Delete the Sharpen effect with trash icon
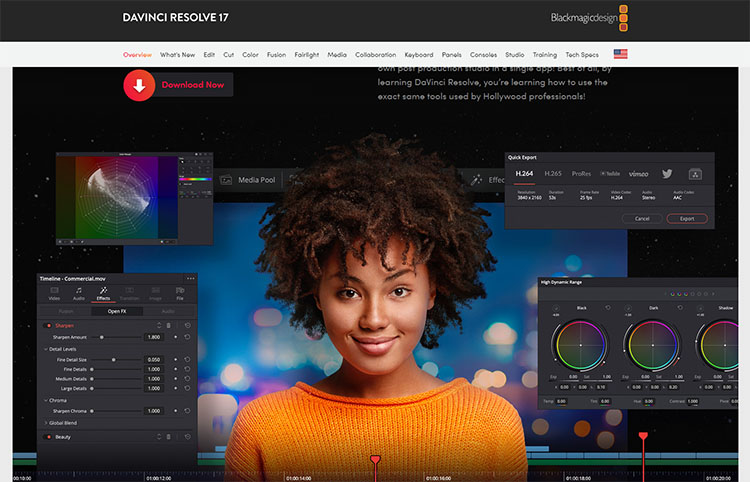 point(168,326)
